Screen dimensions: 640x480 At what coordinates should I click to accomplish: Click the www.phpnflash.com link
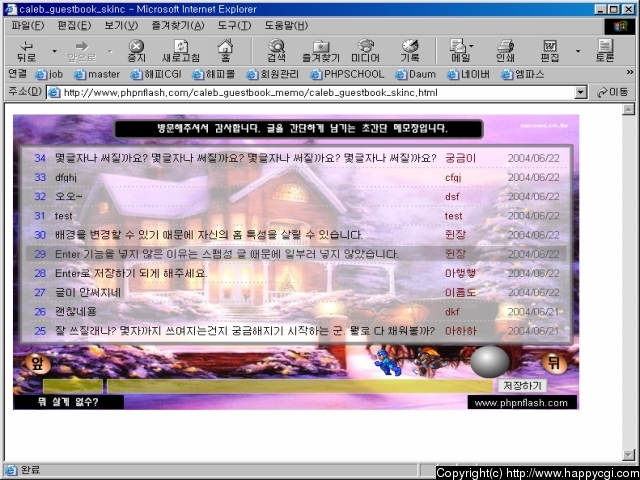521,403
